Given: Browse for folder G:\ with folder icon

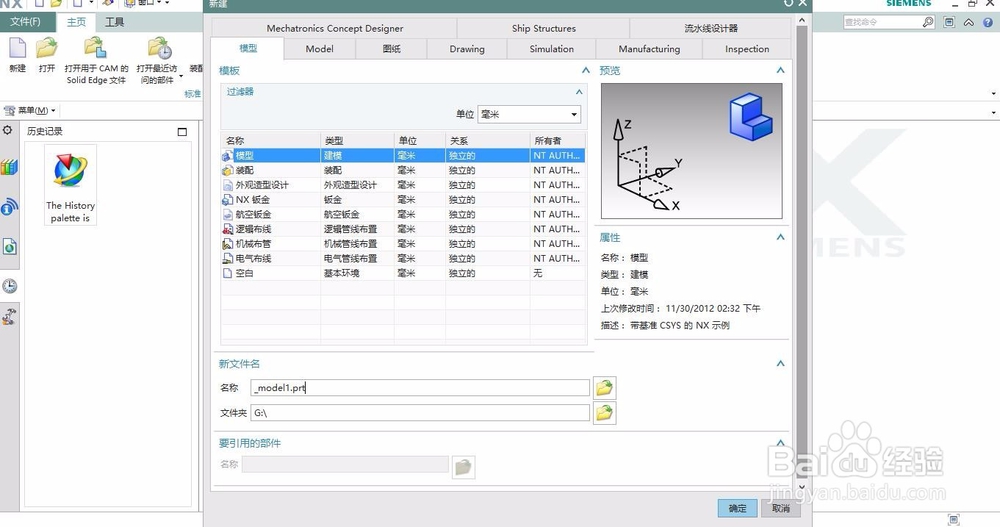Looking at the screenshot, I should [604, 413].
